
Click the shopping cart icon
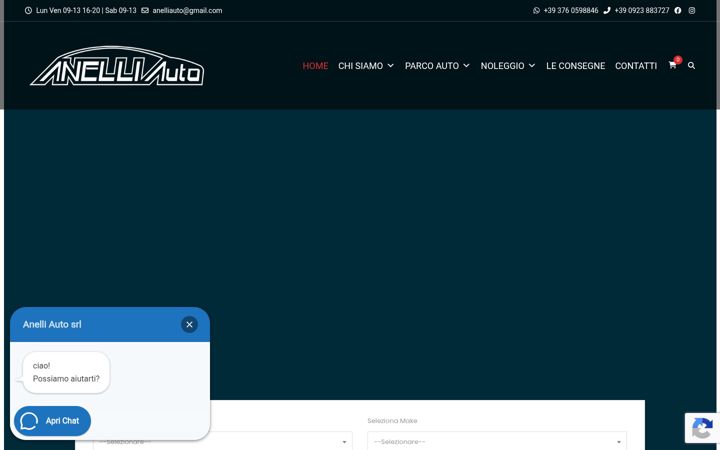tap(672, 66)
